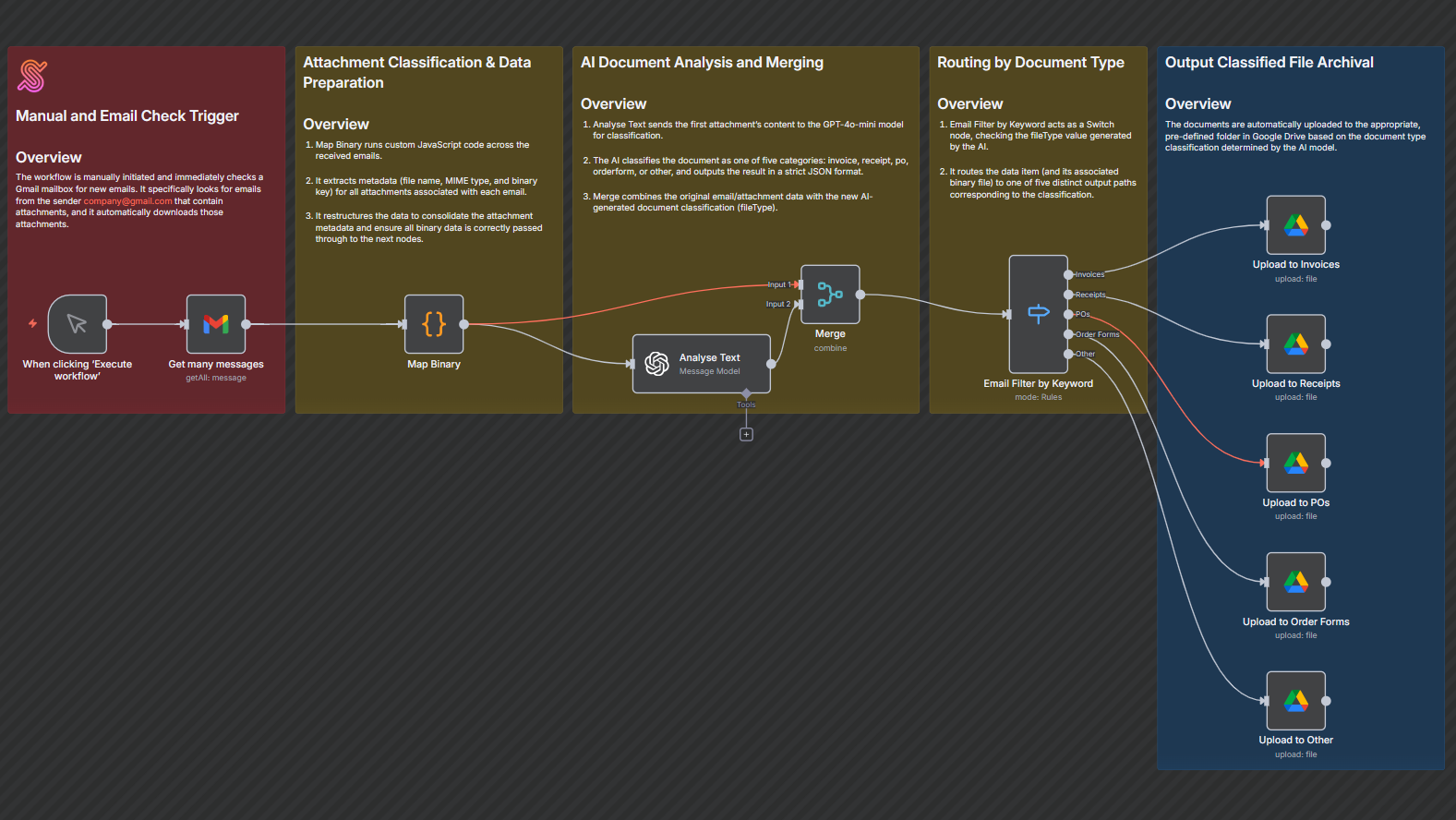Click the output handle of Upload to Invoices
Viewport: 1456px width, 820px height.
(1326, 225)
